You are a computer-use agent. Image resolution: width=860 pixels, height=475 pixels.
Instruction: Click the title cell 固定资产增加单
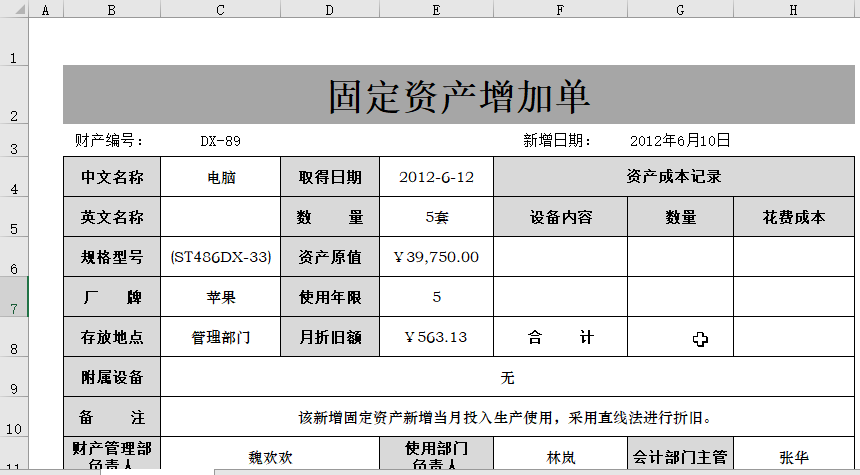(x=458, y=95)
